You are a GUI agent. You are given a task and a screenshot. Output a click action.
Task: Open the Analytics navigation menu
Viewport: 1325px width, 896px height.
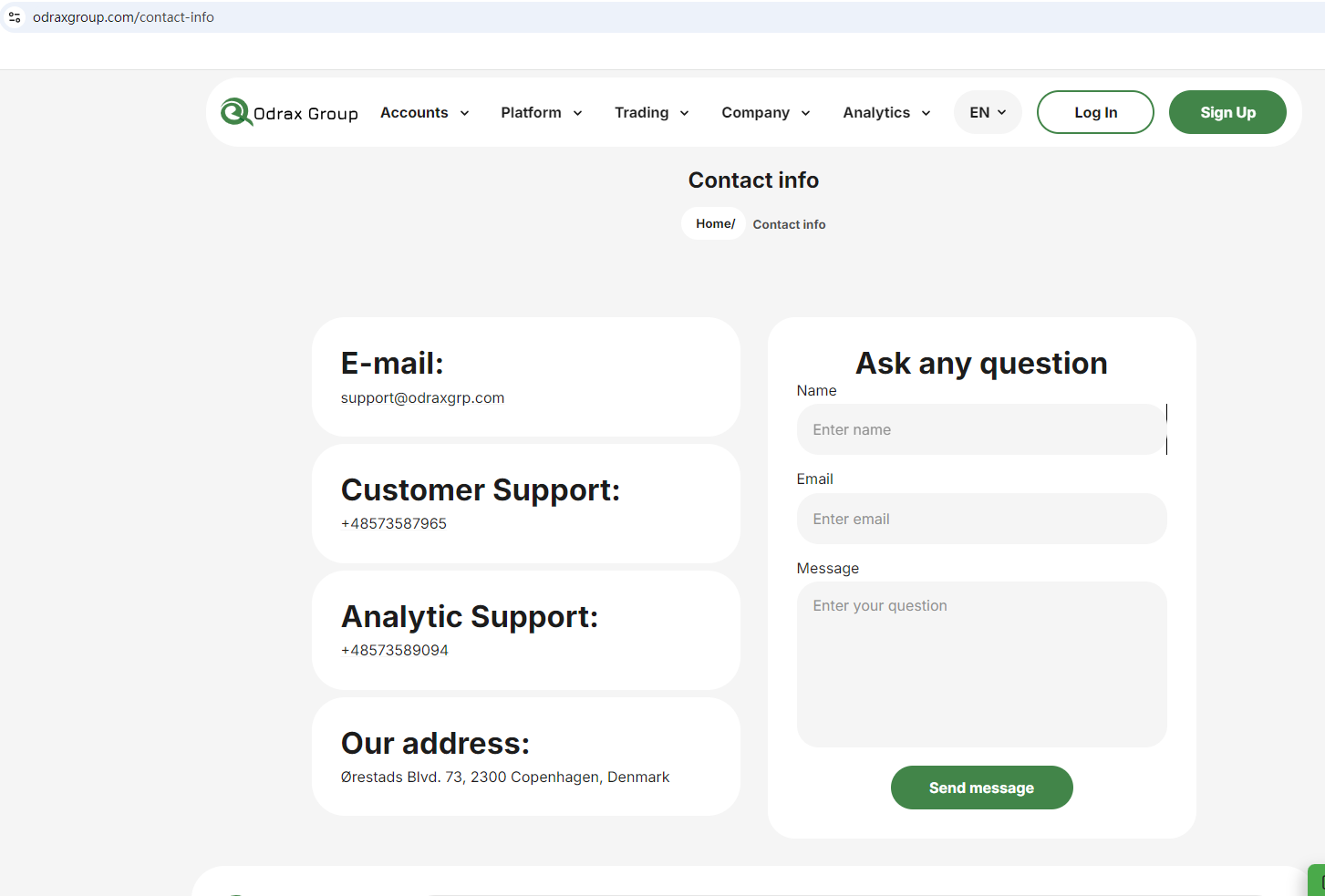coord(886,113)
